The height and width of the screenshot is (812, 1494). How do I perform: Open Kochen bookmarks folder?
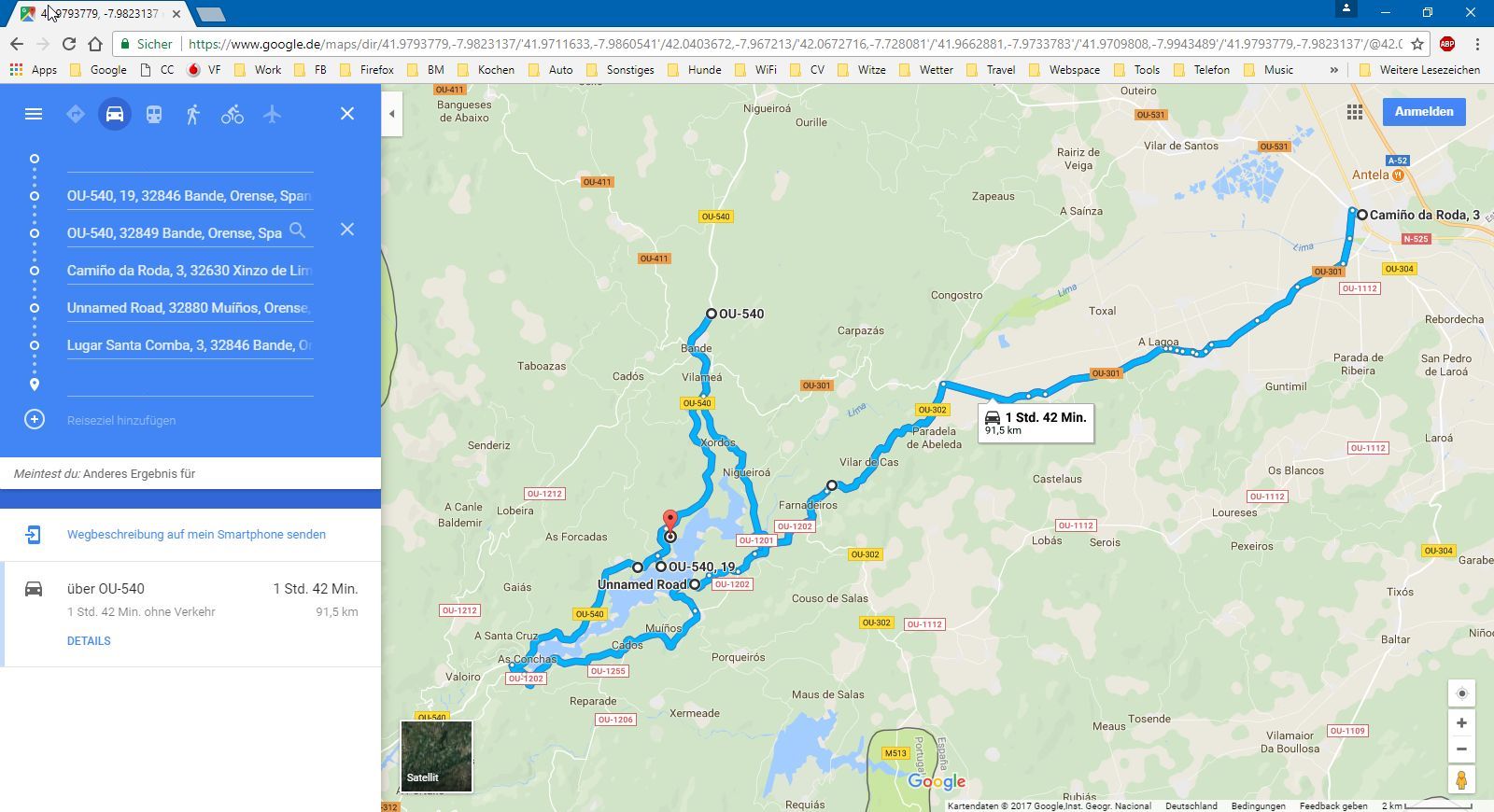click(x=486, y=70)
